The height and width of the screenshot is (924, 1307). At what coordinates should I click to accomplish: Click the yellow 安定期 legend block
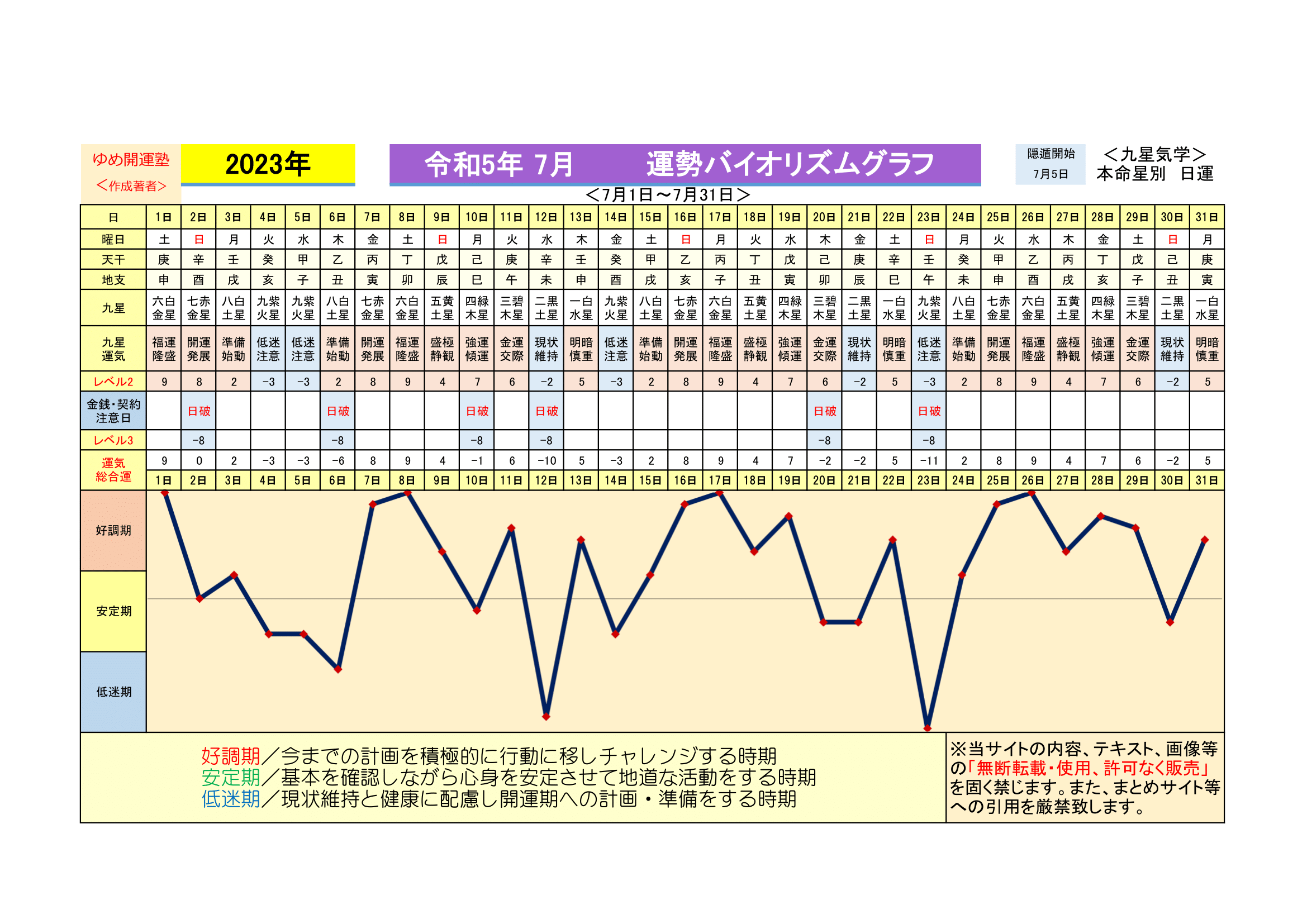coord(113,611)
